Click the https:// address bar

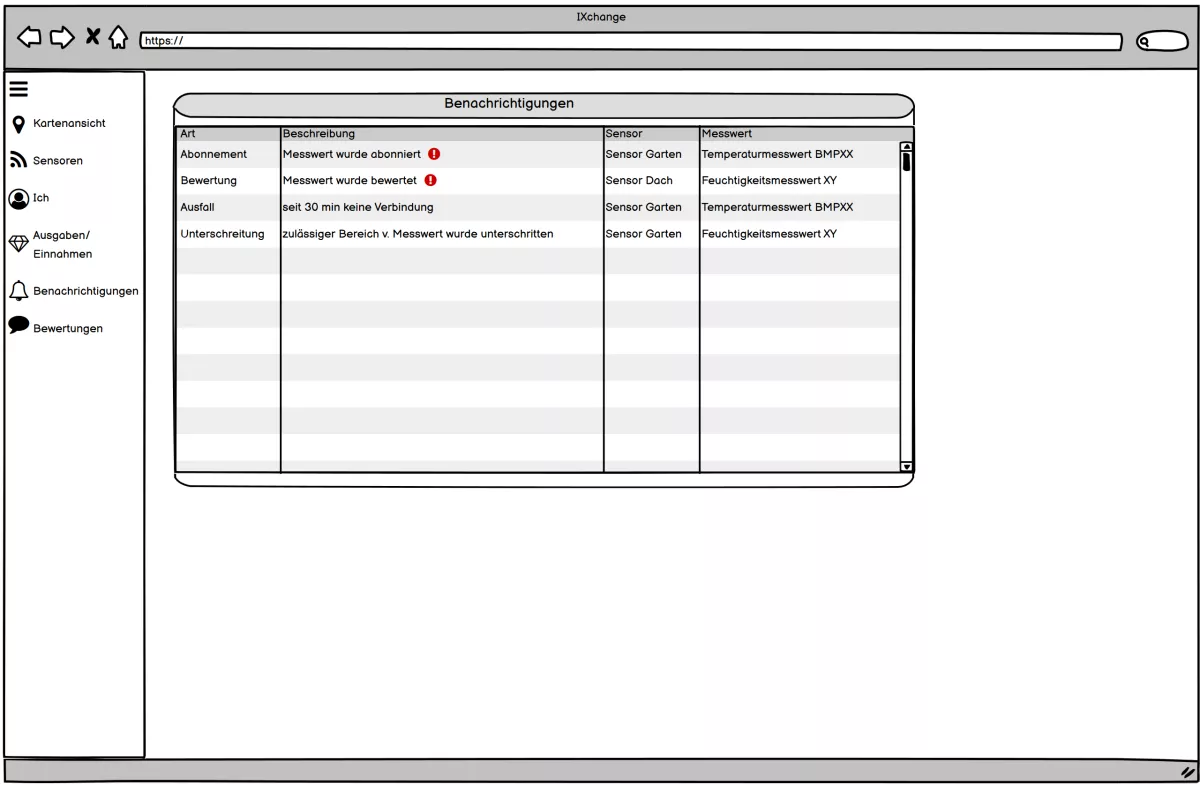click(630, 41)
